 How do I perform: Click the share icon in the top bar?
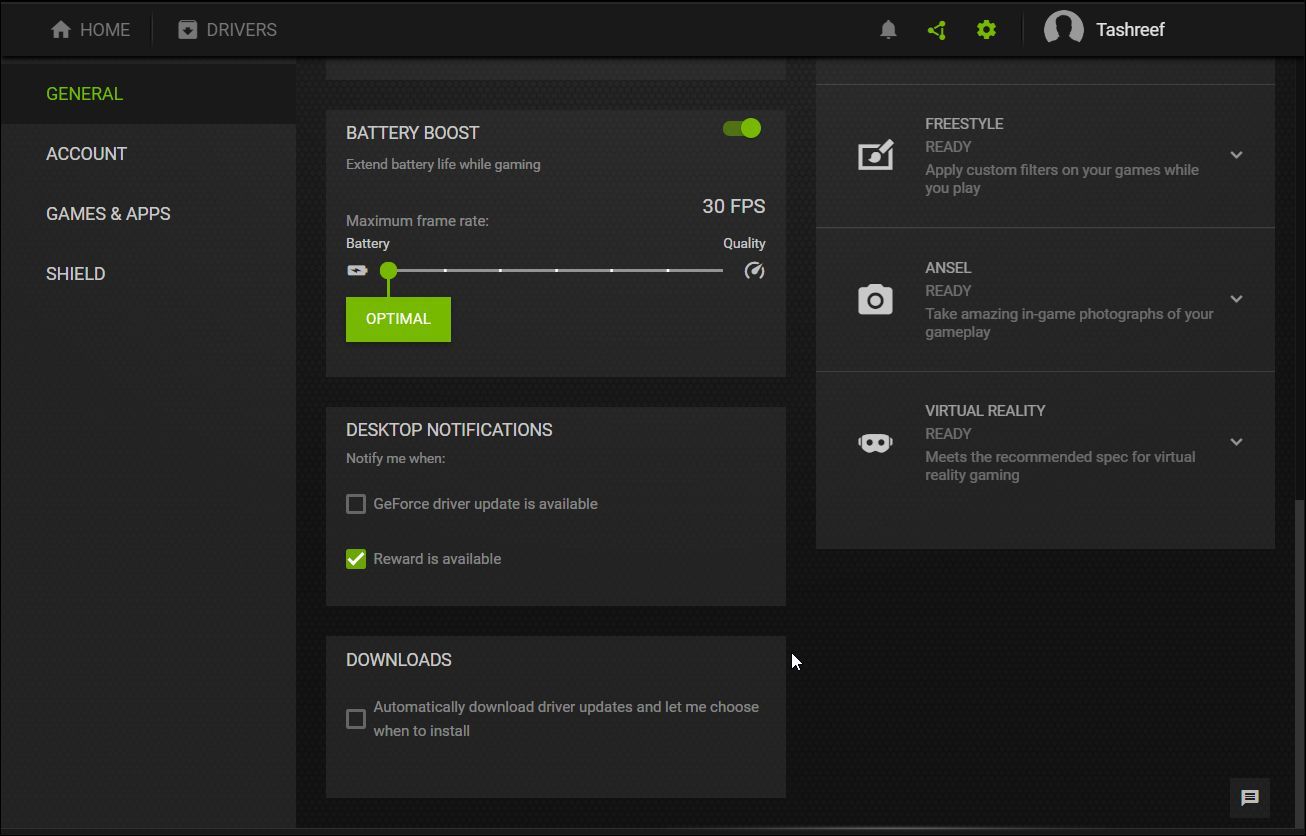(936, 29)
